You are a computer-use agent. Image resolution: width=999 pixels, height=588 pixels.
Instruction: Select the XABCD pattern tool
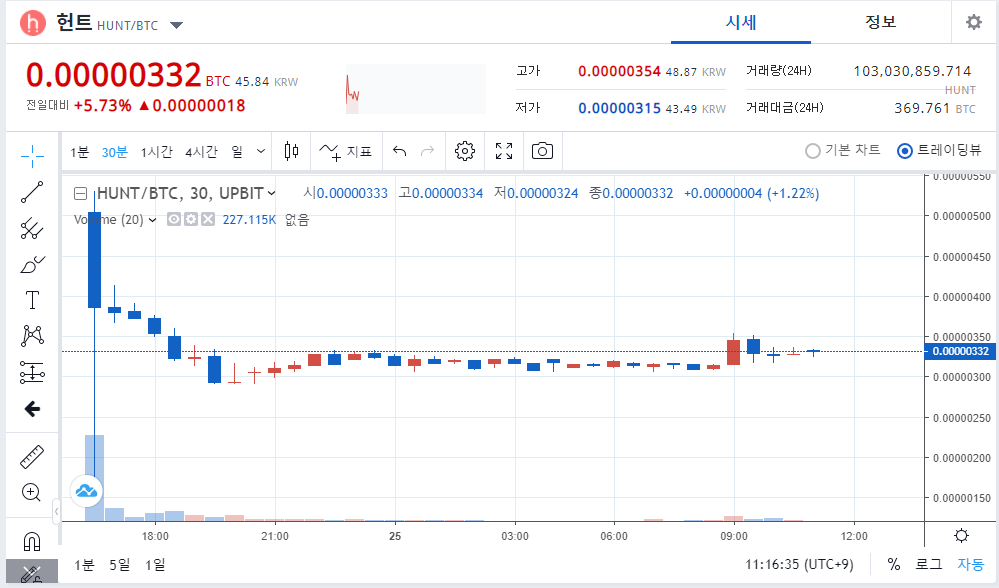pos(32,336)
